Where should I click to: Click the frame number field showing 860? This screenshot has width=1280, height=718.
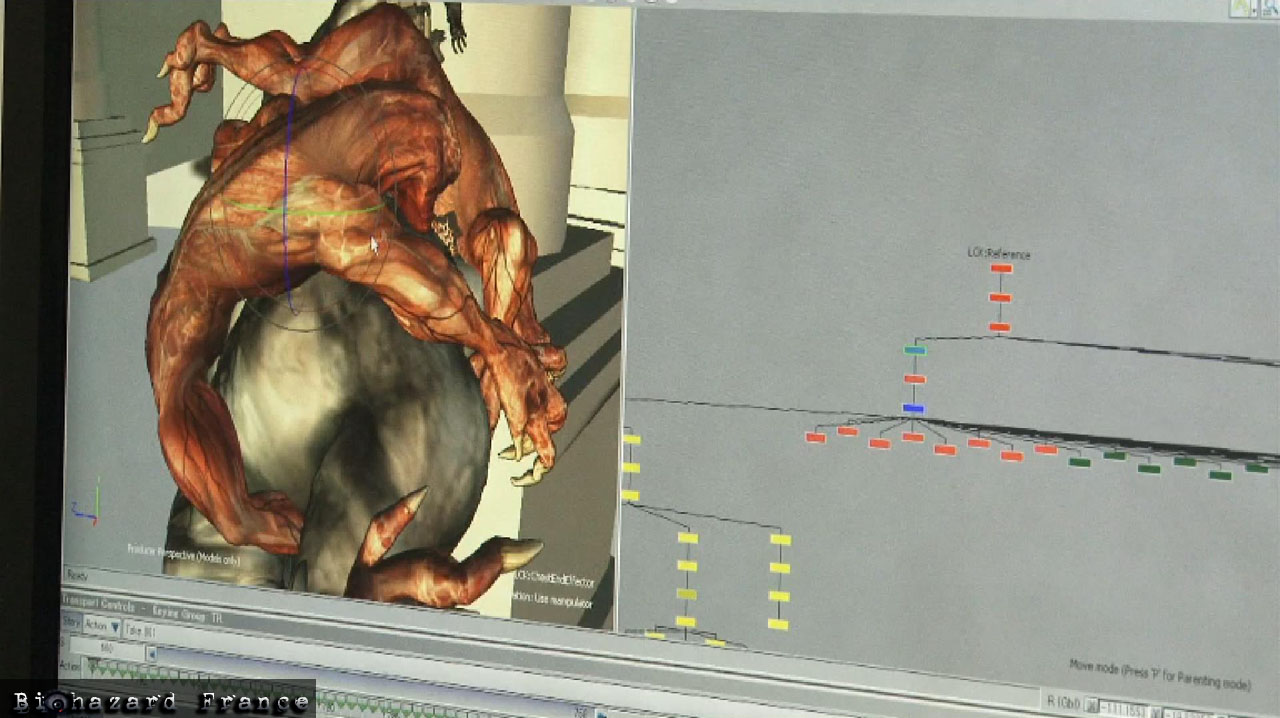(x=106, y=649)
